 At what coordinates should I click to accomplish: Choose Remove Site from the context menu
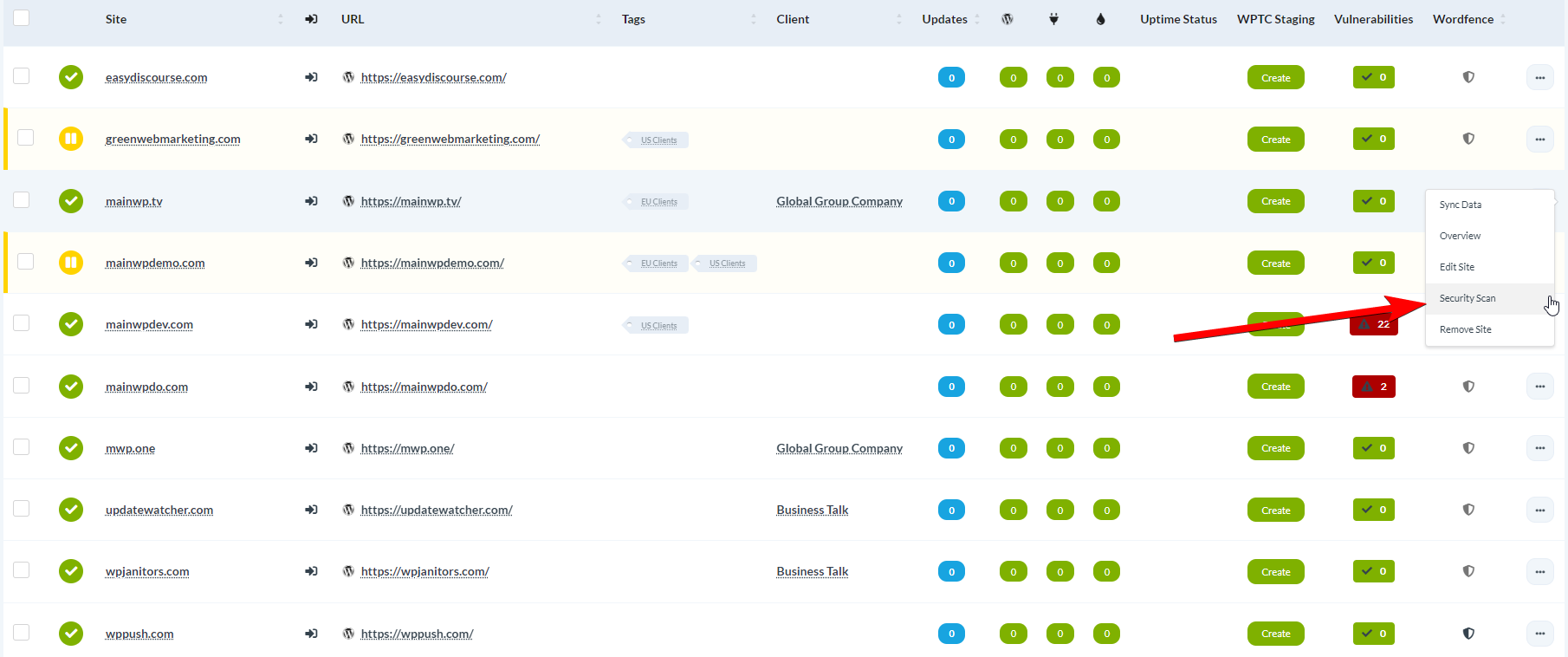click(1489, 329)
